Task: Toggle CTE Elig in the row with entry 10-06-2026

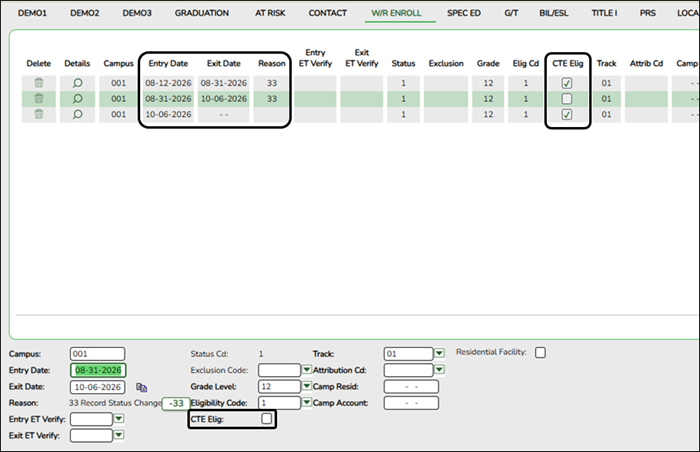Action: tap(567, 114)
